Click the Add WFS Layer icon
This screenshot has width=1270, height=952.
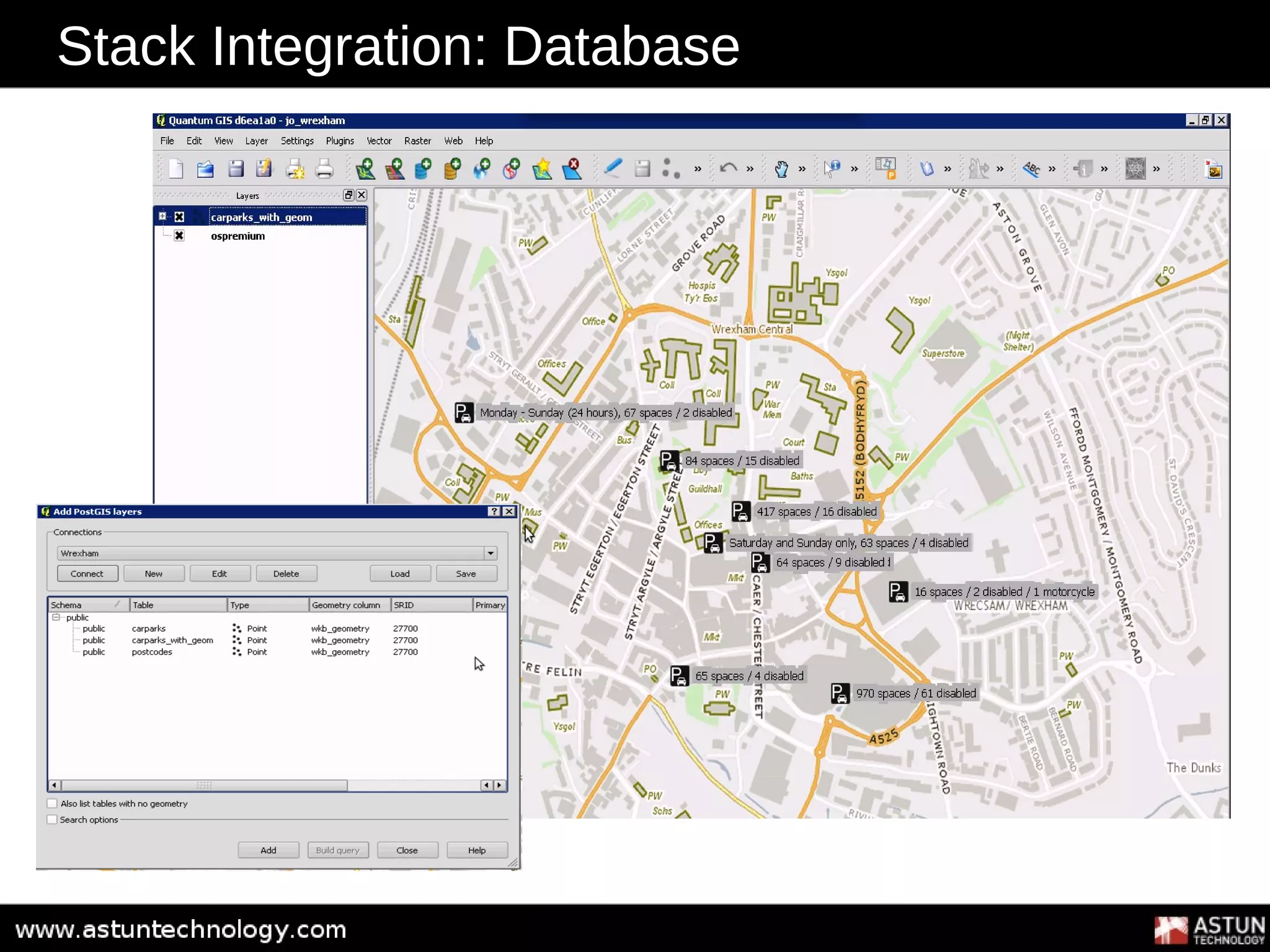[x=512, y=169]
